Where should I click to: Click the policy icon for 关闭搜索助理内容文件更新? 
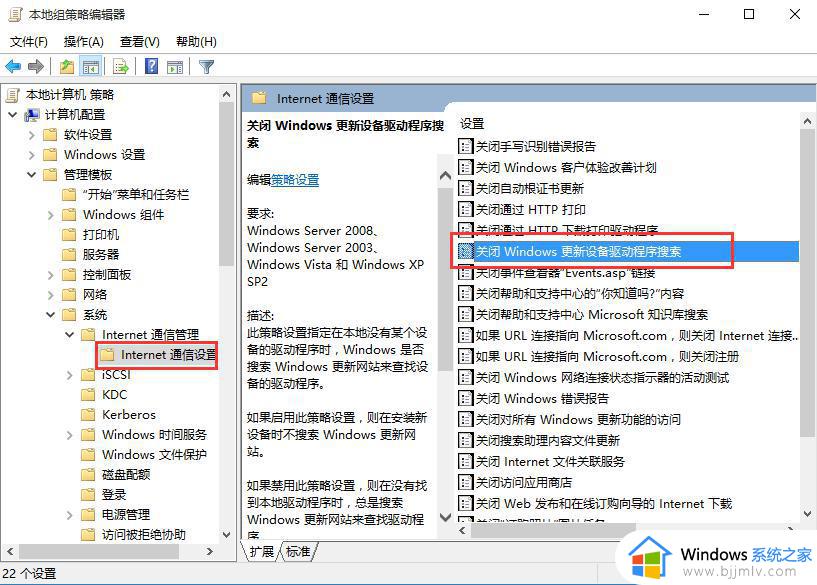(x=465, y=440)
